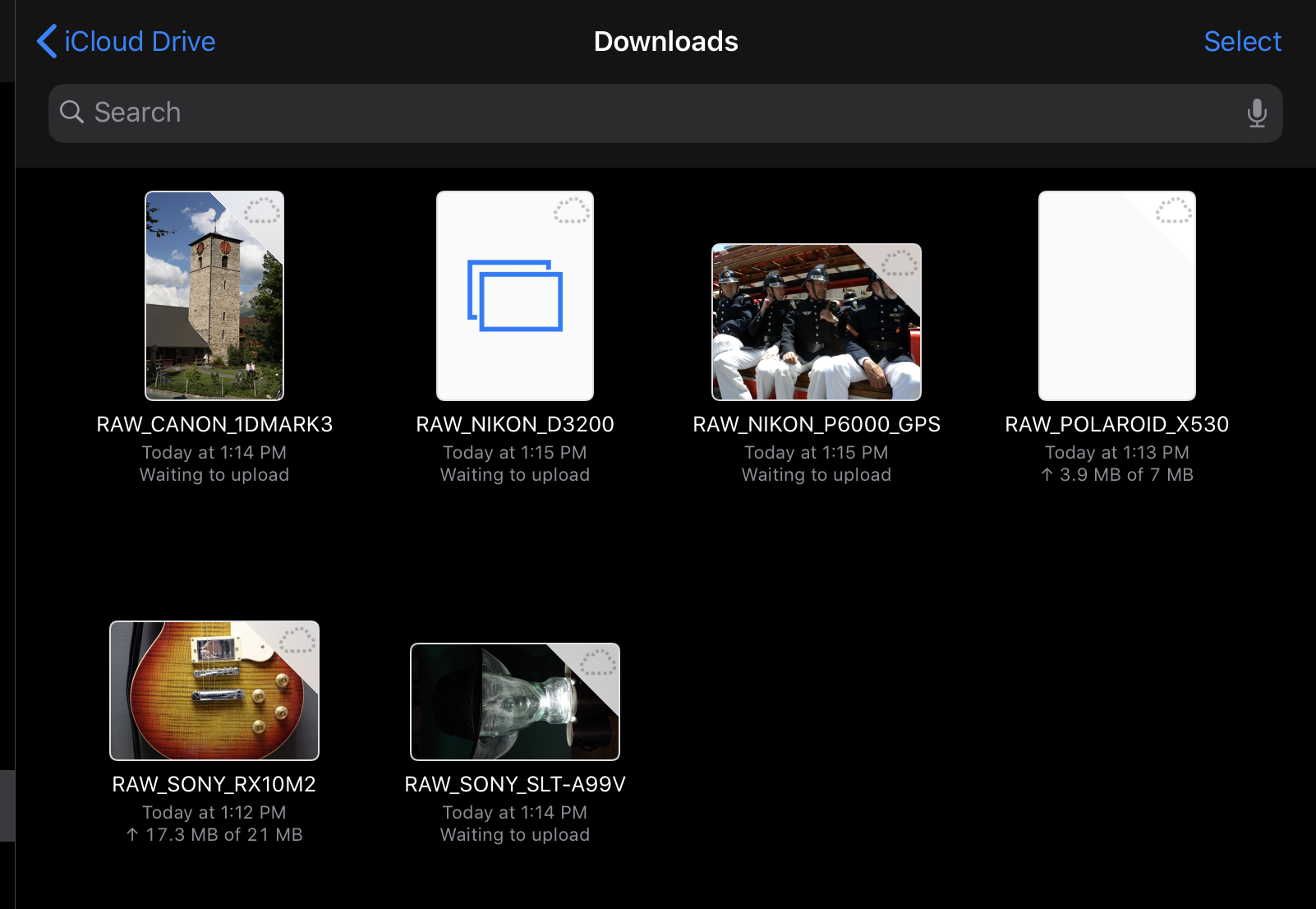The image size is (1316, 909).
Task: Click 'Today at 1:13 PM' timestamp
Action: click(x=1117, y=453)
